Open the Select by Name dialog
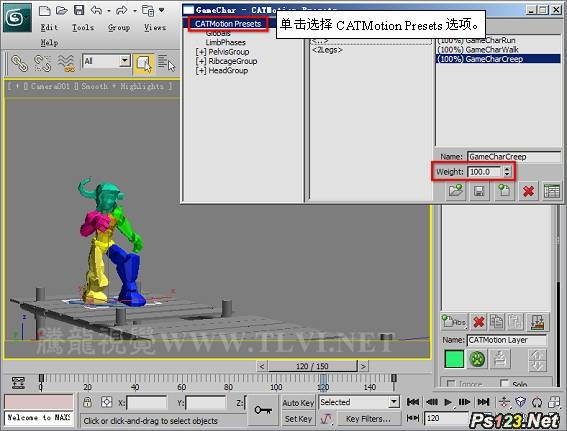Image resolution: width=567 pixels, height=431 pixels. click(166, 63)
